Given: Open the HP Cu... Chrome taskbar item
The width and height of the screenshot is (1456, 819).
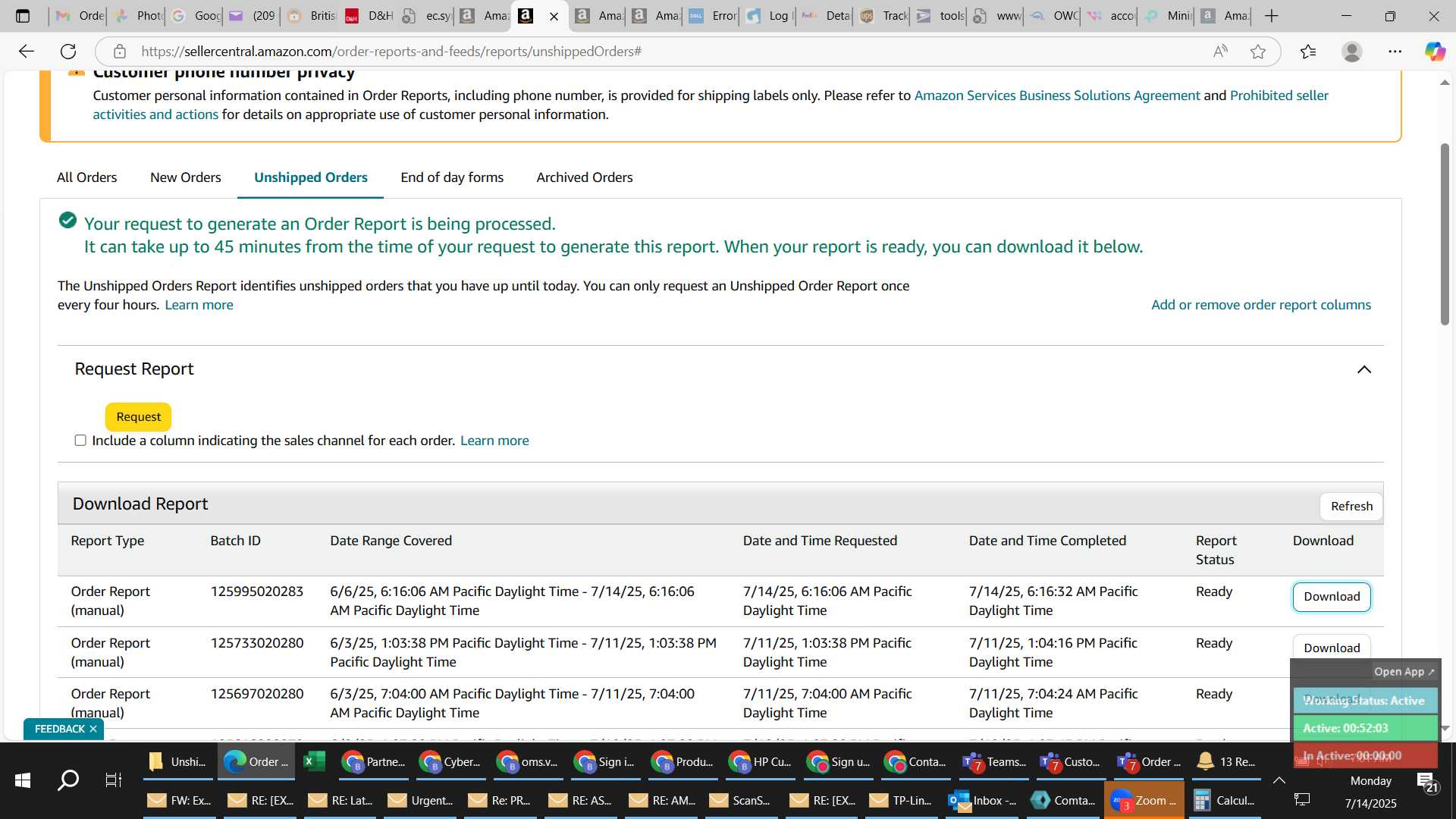Looking at the screenshot, I should (x=761, y=761).
